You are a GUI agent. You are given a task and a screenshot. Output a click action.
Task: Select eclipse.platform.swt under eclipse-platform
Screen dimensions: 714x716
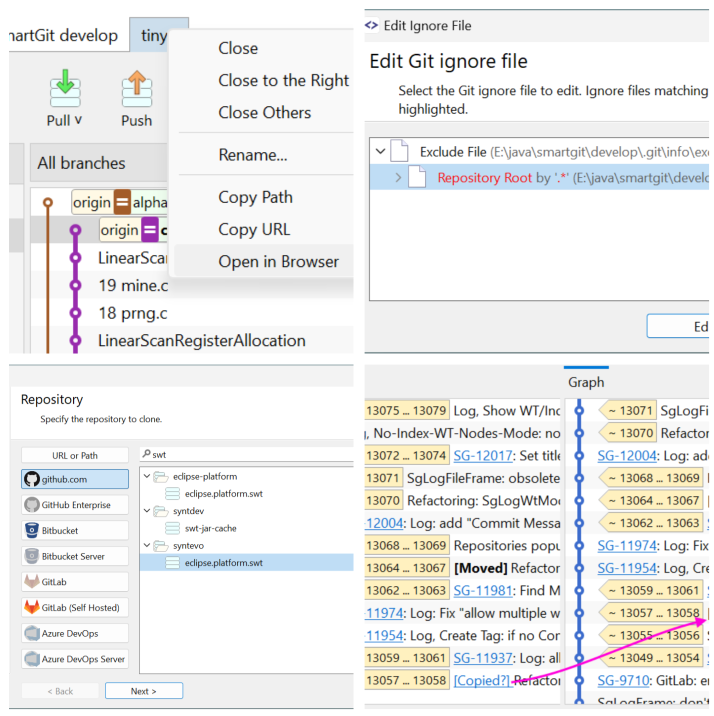coord(224,494)
